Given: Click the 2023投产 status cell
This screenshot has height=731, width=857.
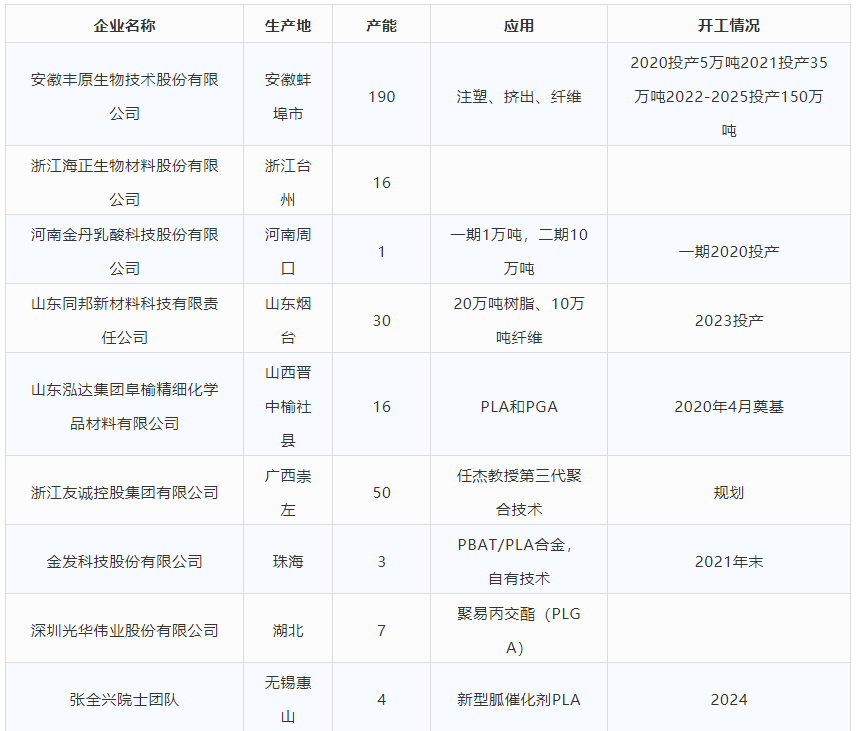Looking at the screenshot, I should pyautogui.click(x=729, y=320).
